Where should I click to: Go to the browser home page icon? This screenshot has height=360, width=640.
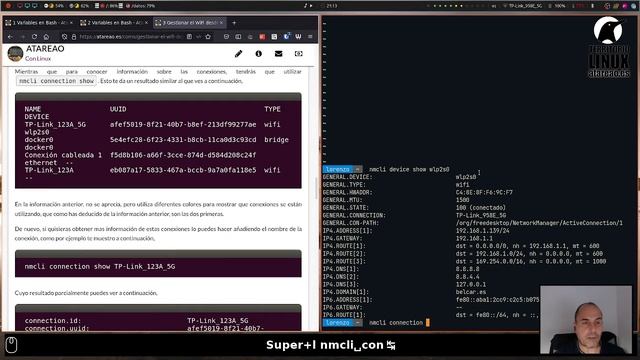tap(46, 37)
